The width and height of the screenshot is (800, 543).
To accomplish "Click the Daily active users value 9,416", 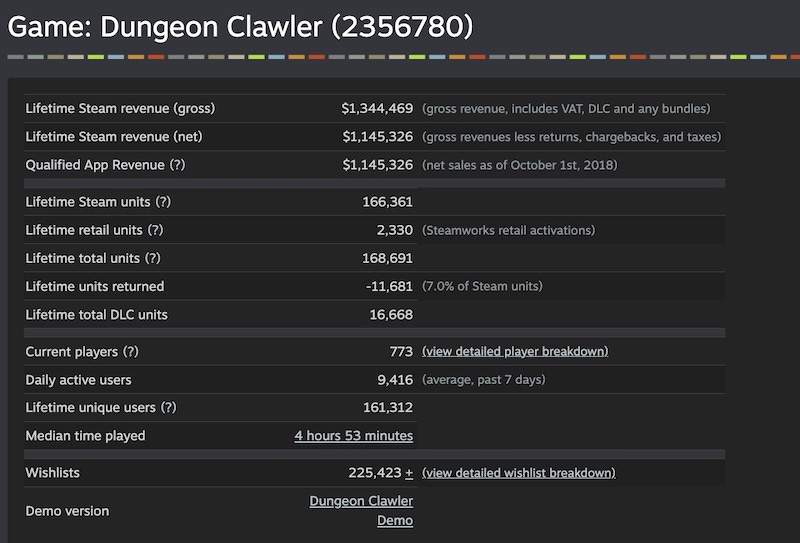I will [394, 380].
